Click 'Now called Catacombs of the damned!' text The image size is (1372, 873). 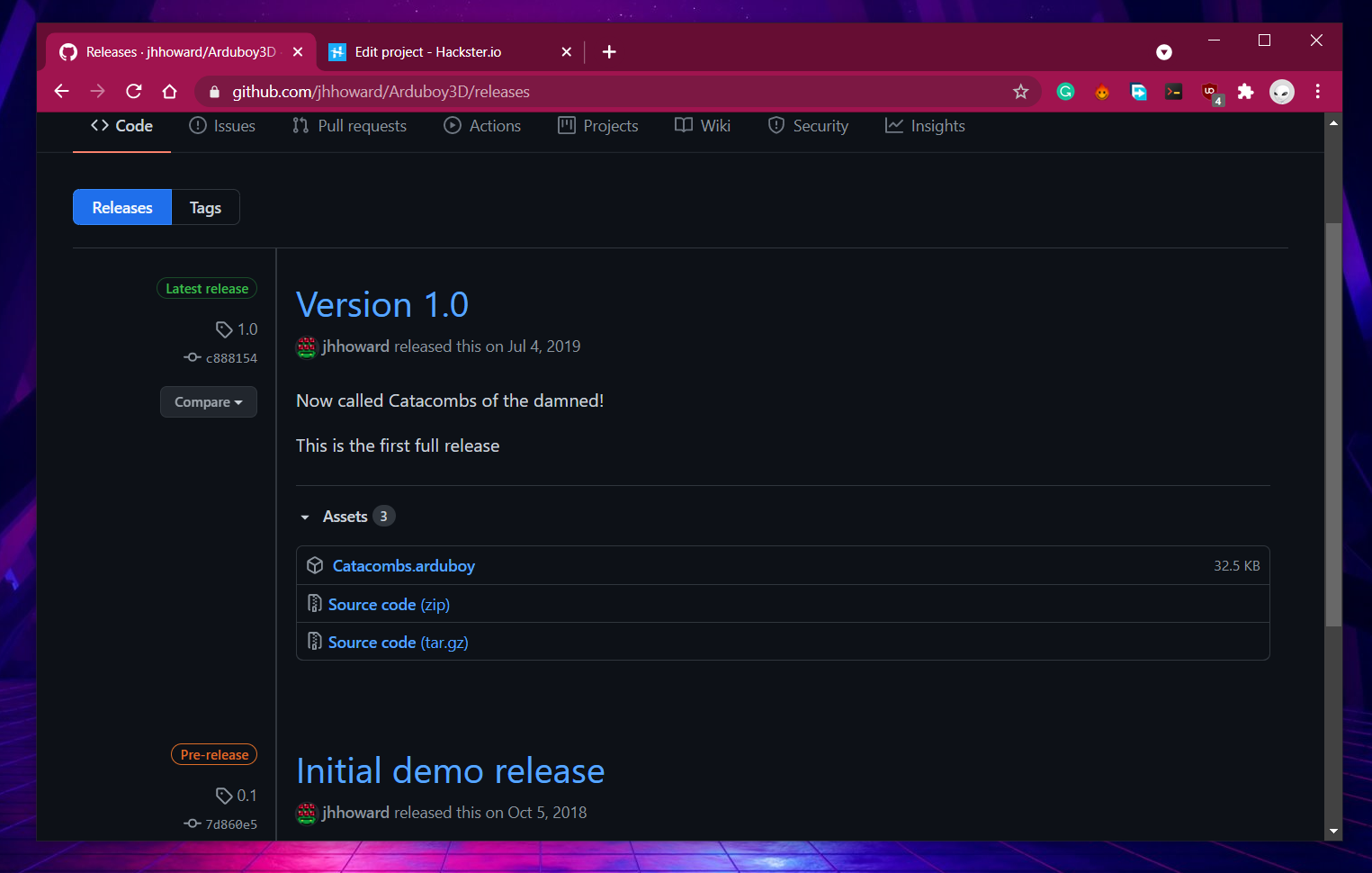coord(450,400)
